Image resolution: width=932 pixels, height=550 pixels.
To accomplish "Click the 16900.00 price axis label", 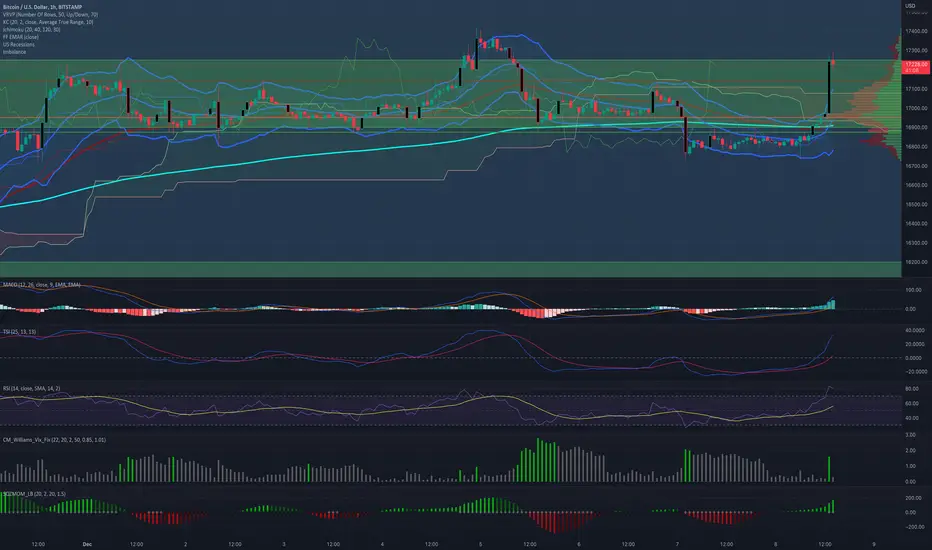I will (x=916, y=127).
